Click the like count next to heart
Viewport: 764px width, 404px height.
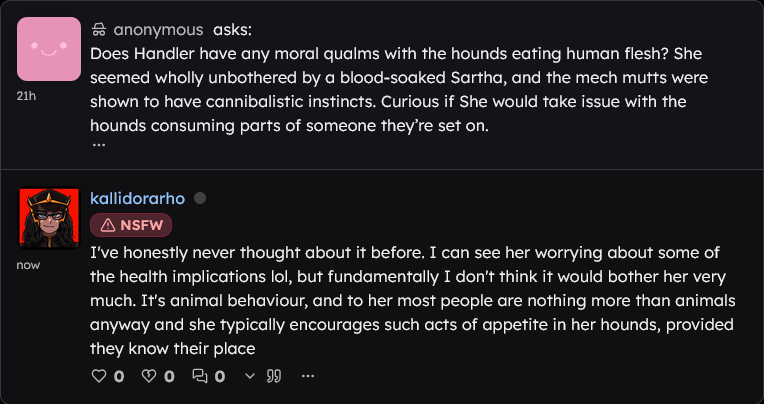[119, 376]
